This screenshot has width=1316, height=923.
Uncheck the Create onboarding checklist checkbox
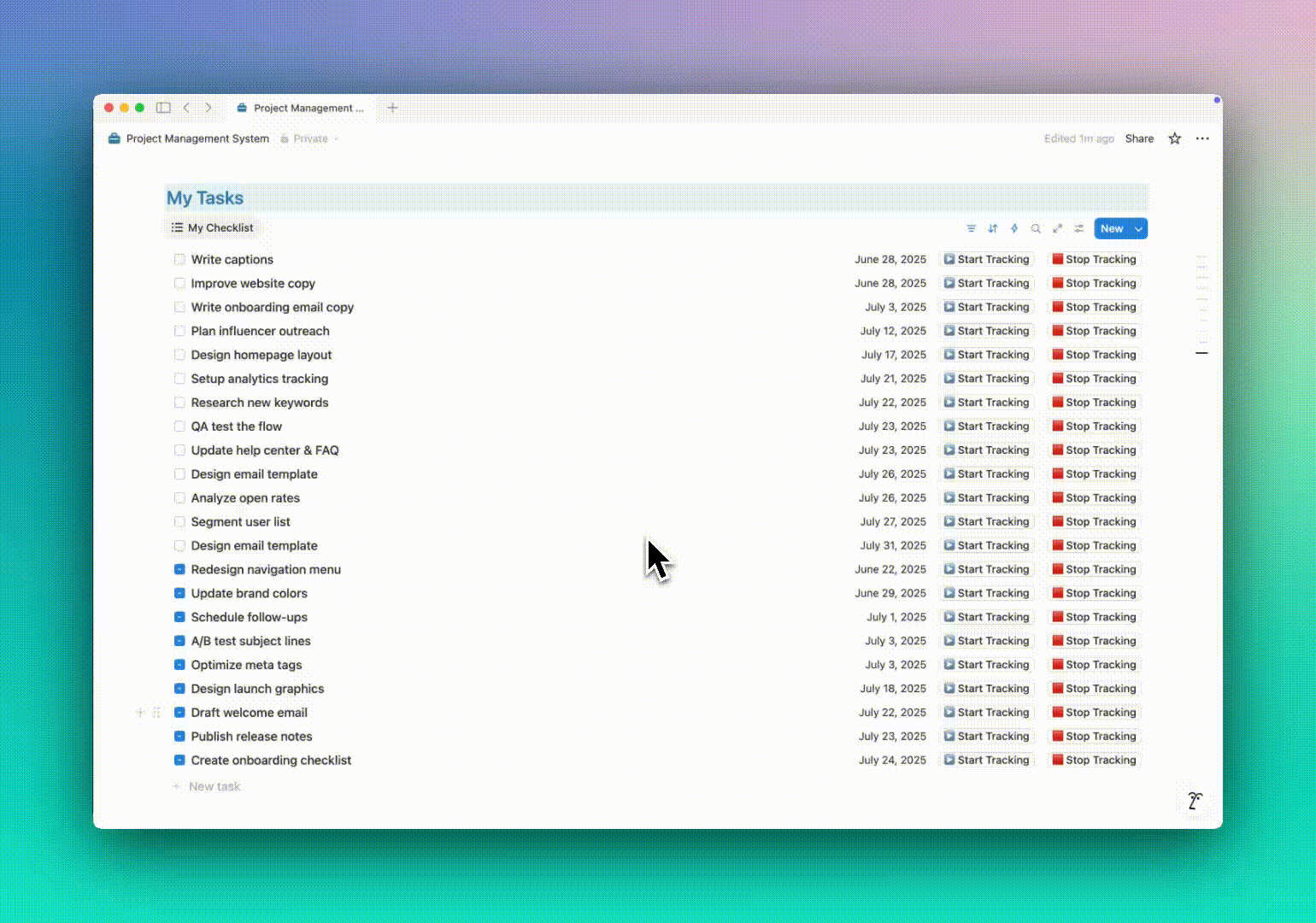(x=179, y=760)
